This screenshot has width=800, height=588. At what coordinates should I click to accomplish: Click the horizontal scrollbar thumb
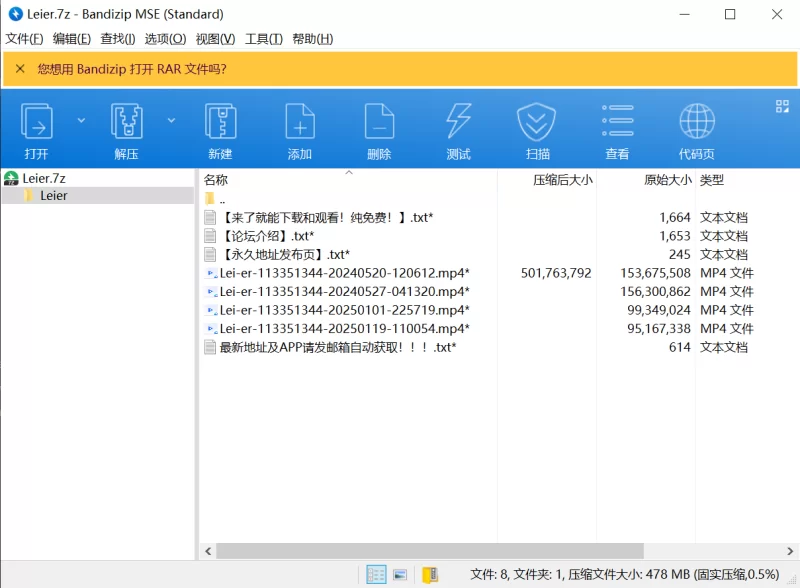point(430,551)
